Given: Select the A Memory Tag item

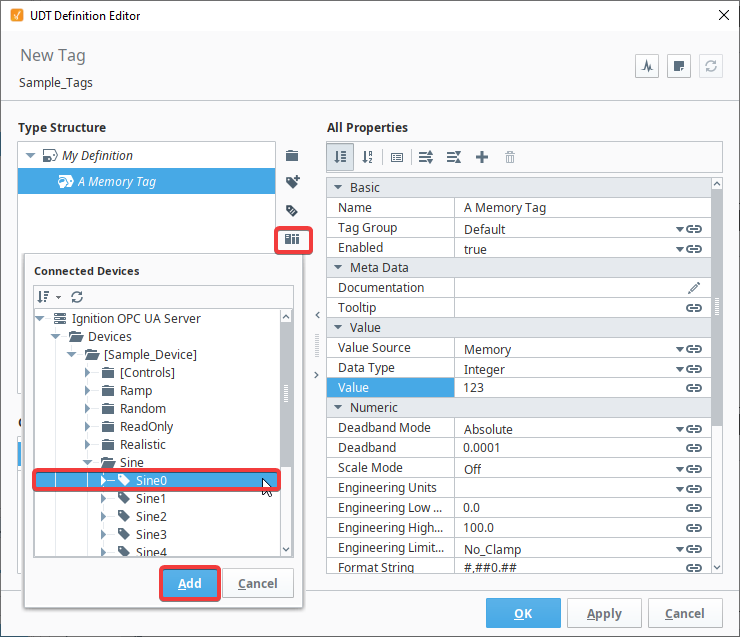Looking at the screenshot, I should 146,181.
